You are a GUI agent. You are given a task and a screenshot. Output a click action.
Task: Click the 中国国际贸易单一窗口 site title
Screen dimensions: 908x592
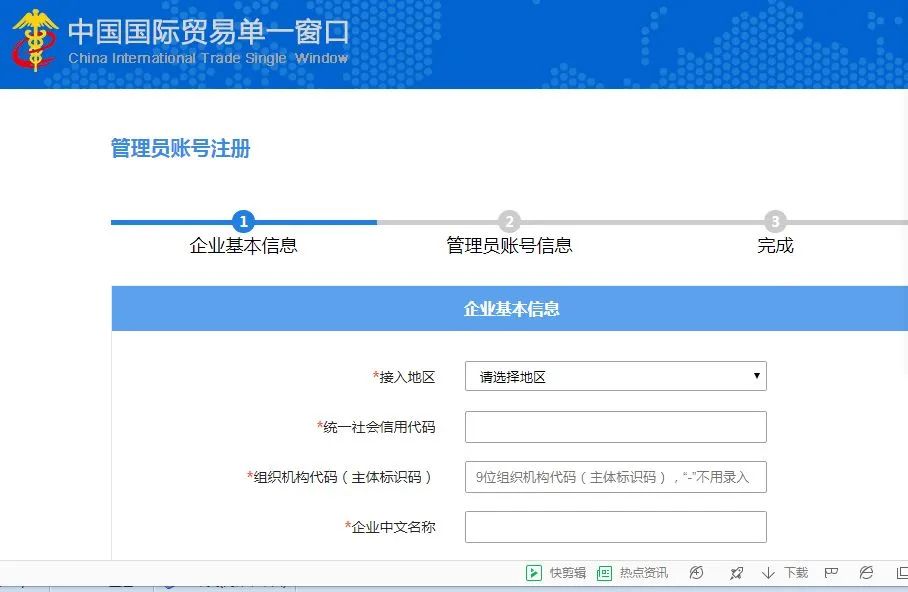208,32
